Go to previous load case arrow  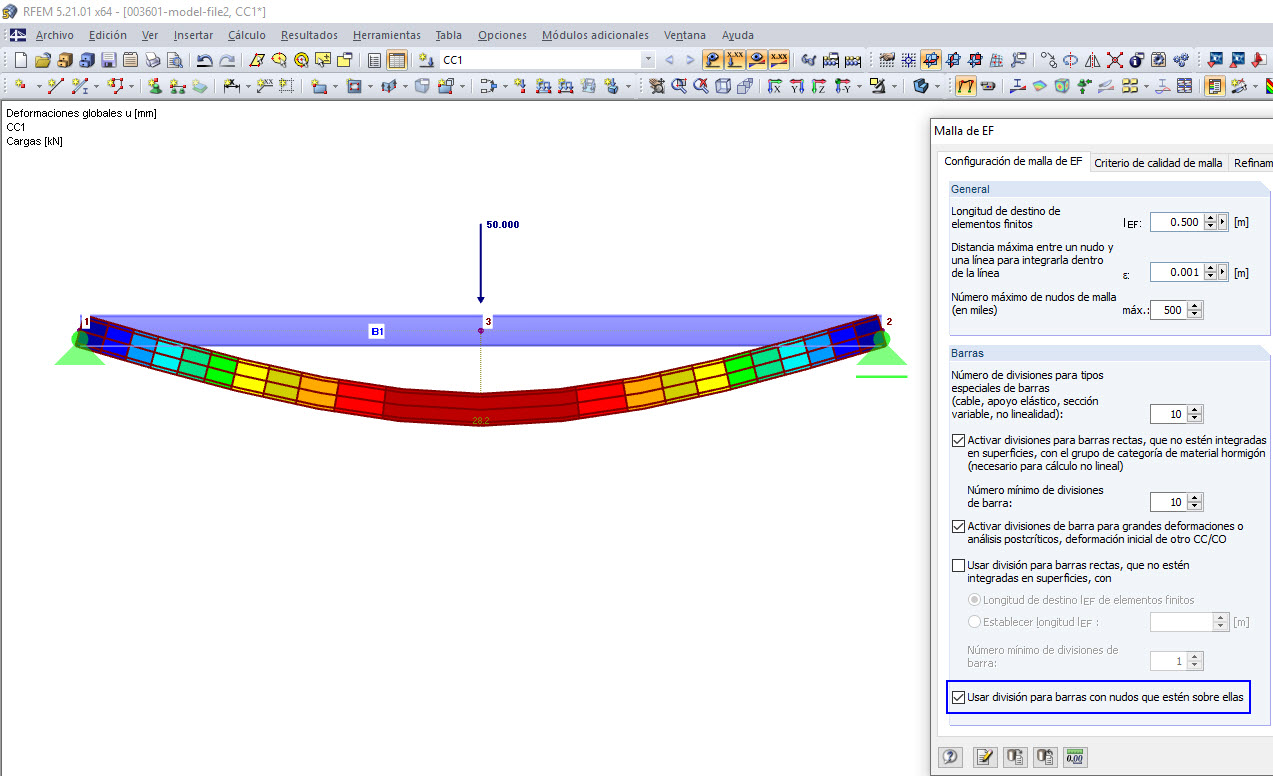[x=669, y=60]
